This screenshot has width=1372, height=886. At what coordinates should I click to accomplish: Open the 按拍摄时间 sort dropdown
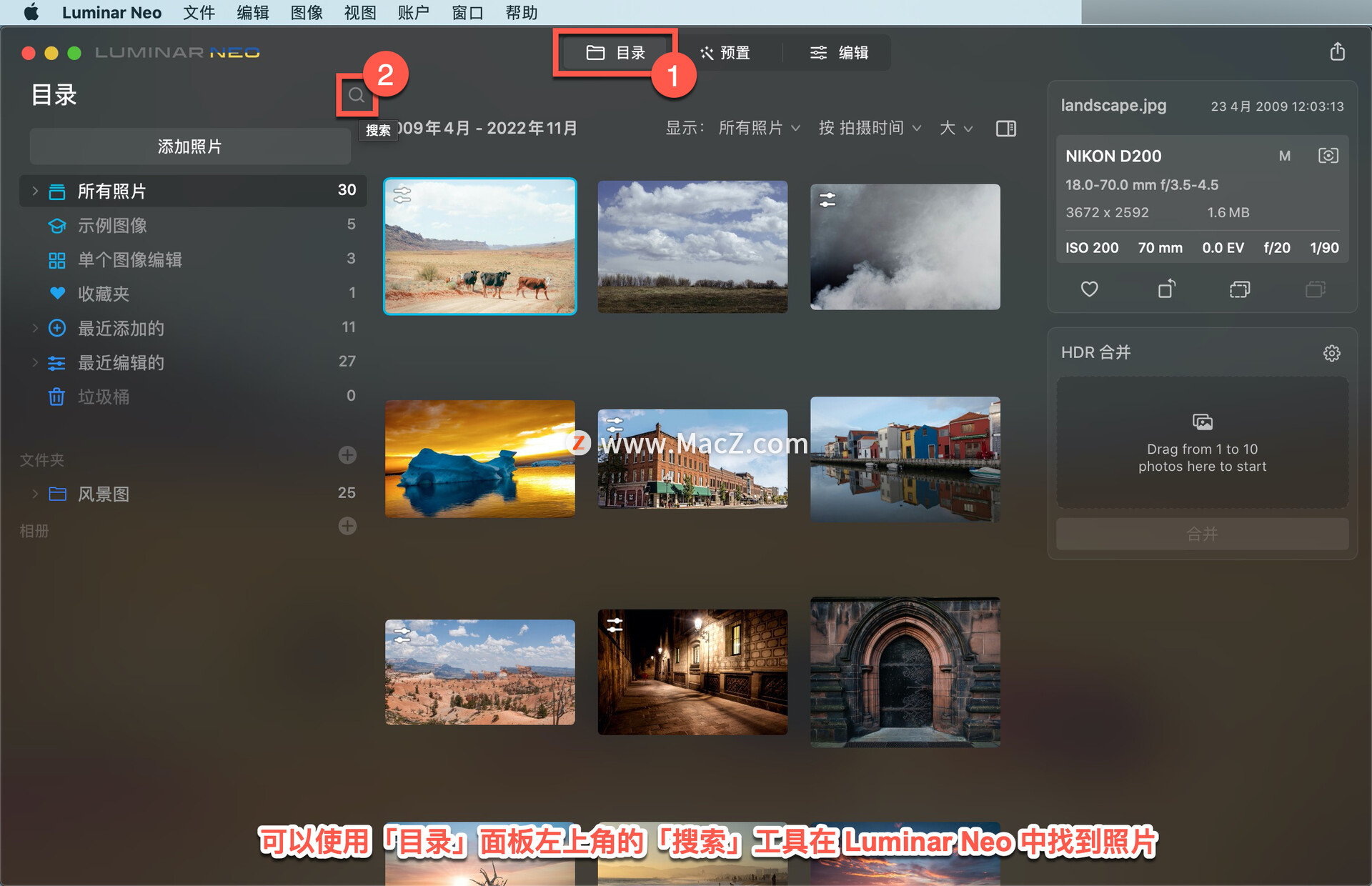(870, 128)
